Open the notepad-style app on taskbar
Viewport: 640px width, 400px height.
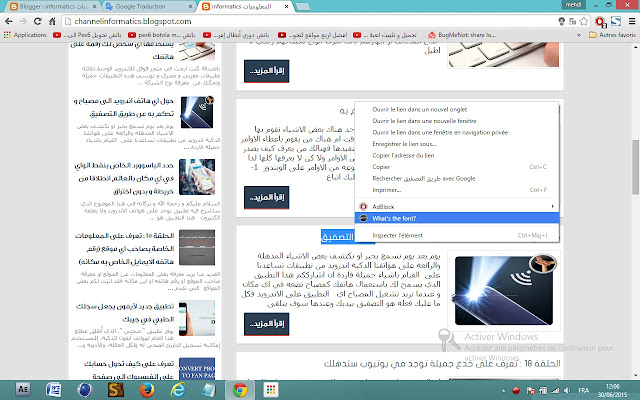209,390
